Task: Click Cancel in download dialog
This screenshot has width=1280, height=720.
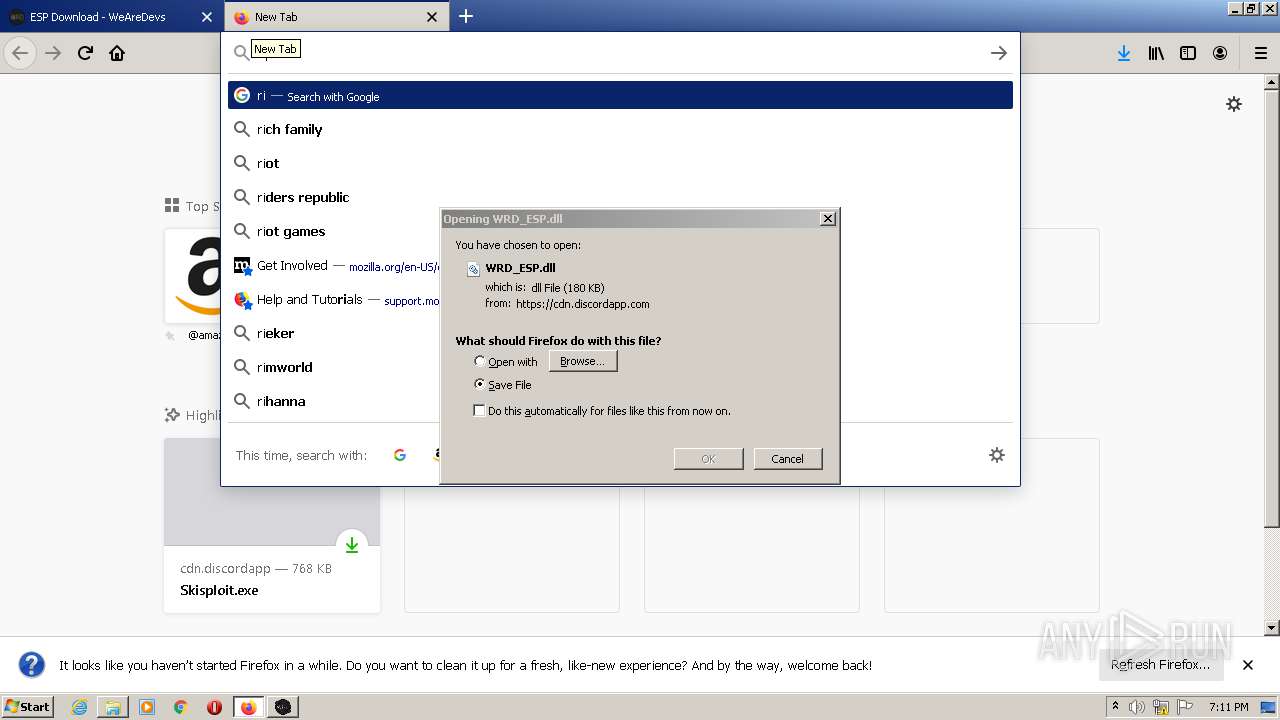Action: (787, 459)
